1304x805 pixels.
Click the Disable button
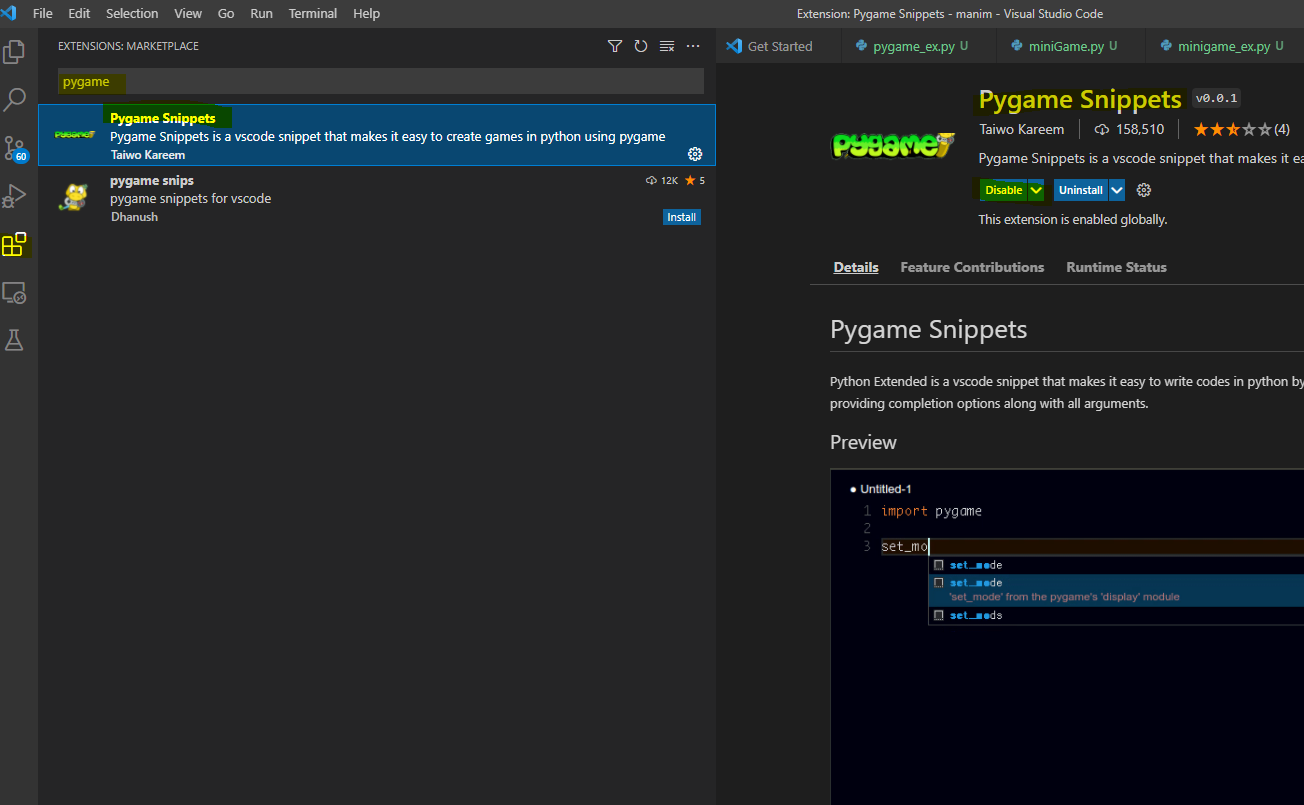(1003, 190)
